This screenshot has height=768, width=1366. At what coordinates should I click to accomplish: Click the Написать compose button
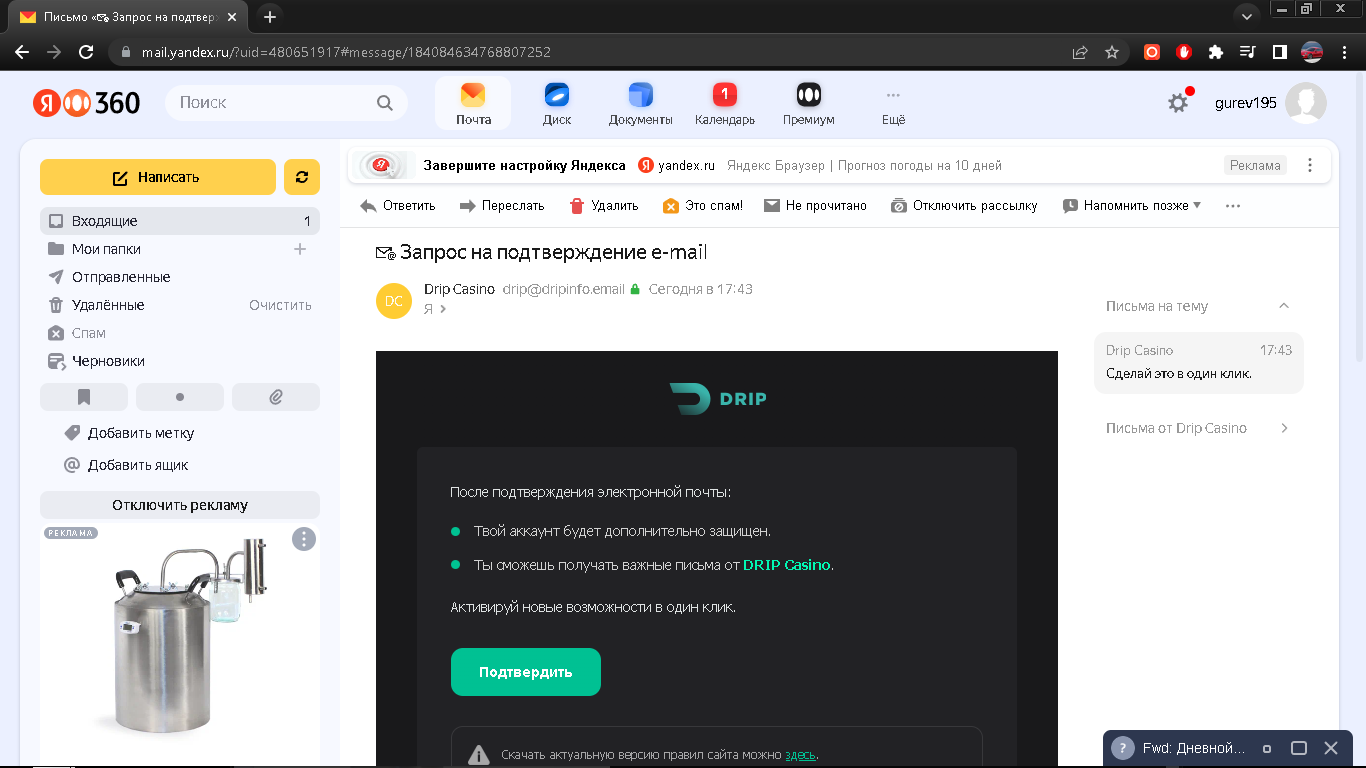coord(158,177)
